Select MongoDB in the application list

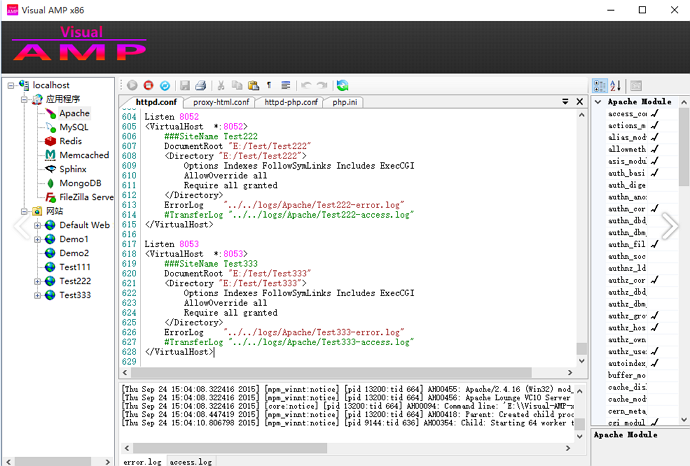pyautogui.click(x=79, y=183)
